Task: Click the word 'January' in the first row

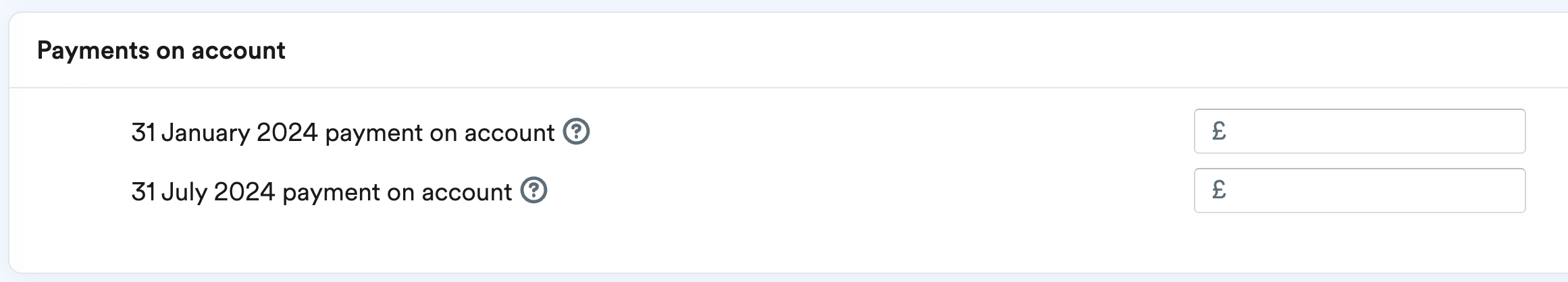Action: (x=205, y=133)
